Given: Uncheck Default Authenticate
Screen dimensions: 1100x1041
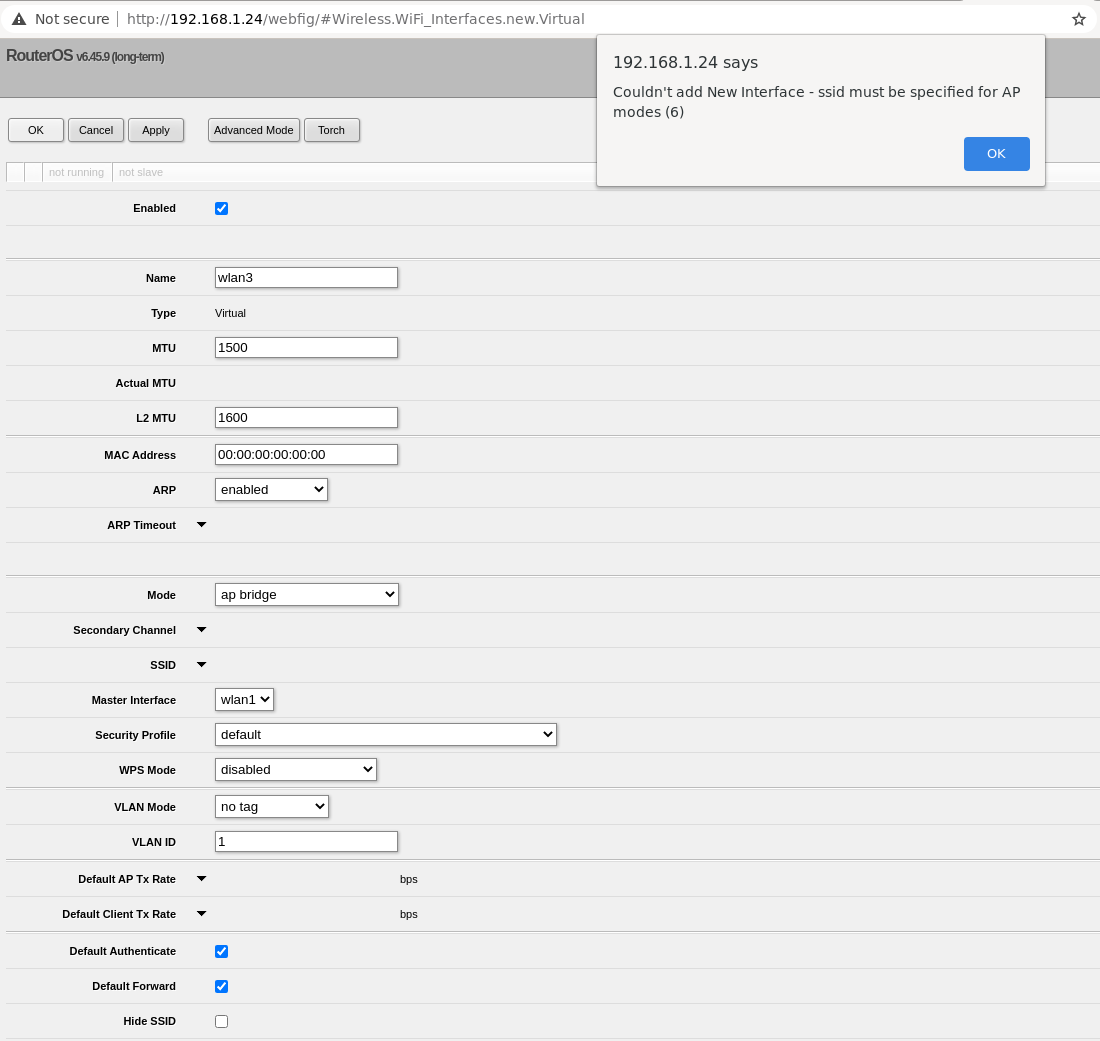Looking at the screenshot, I should coord(221,951).
